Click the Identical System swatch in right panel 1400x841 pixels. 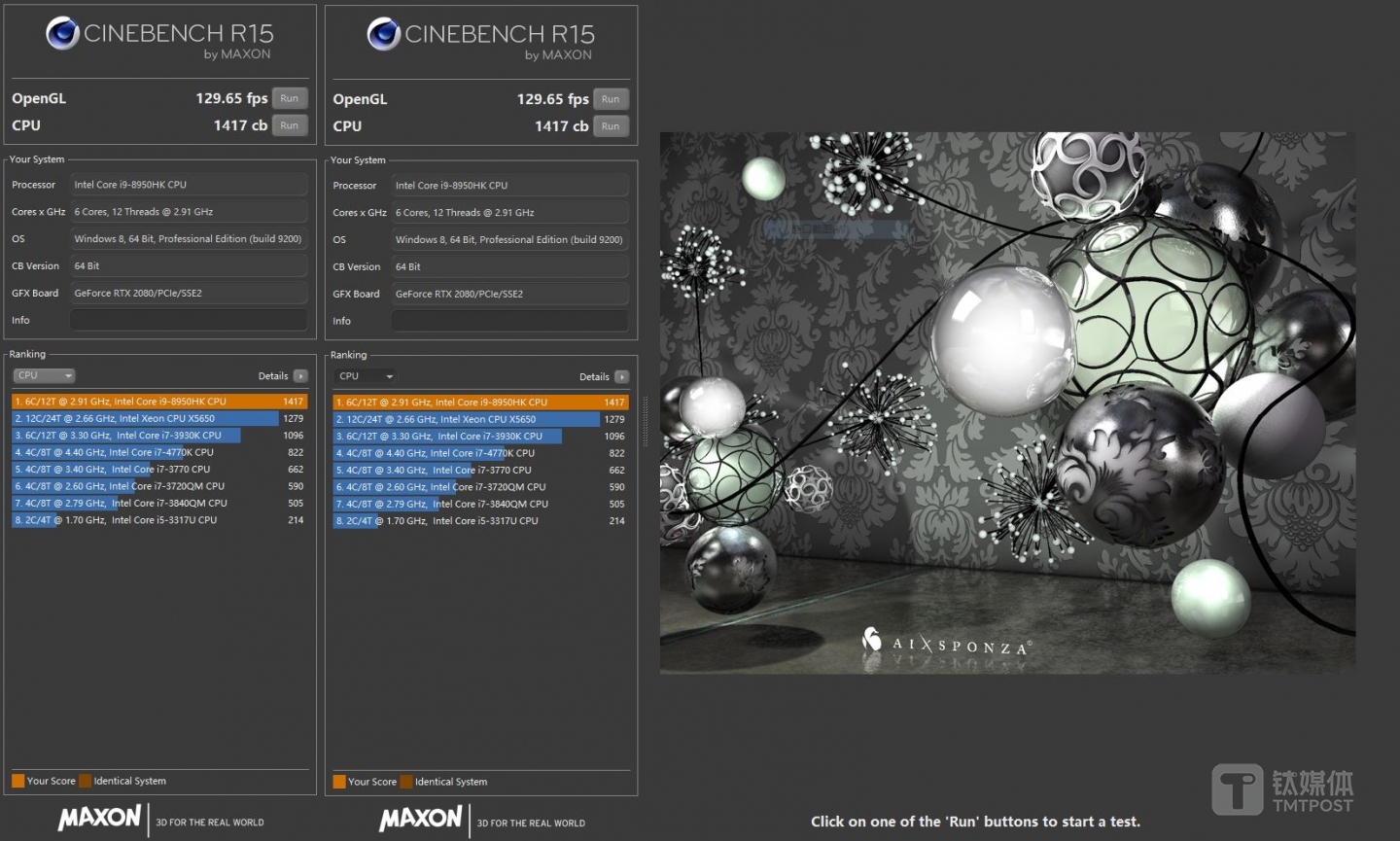[x=406, y=782]
